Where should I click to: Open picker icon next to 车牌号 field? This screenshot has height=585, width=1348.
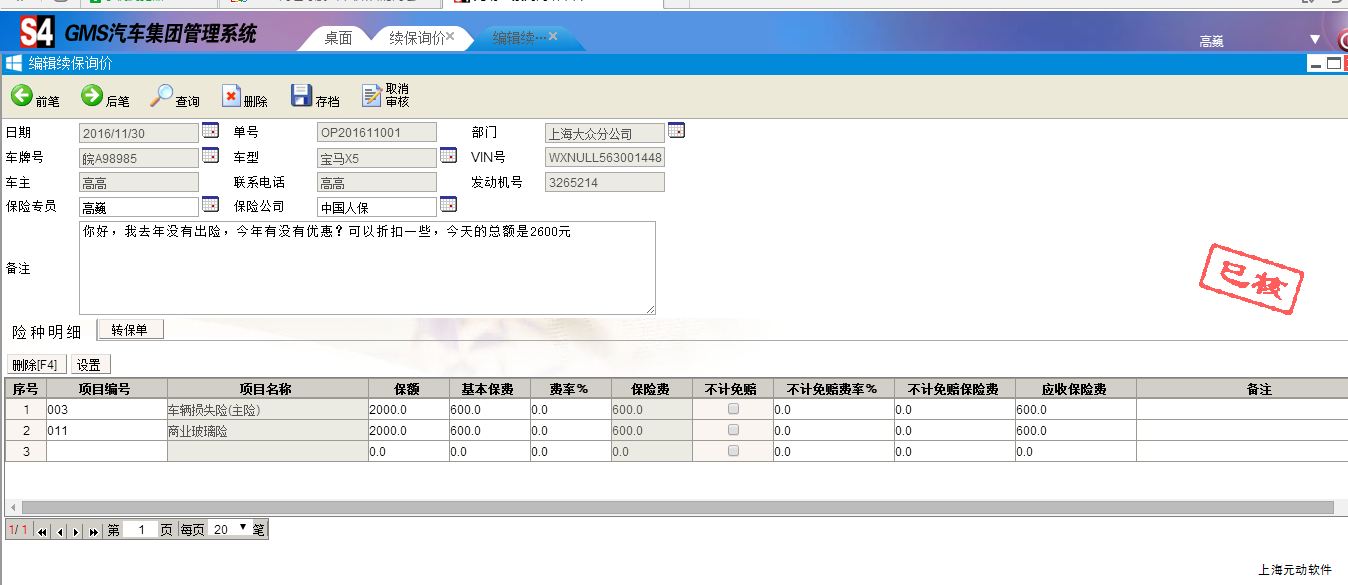[x=210, y=155]
